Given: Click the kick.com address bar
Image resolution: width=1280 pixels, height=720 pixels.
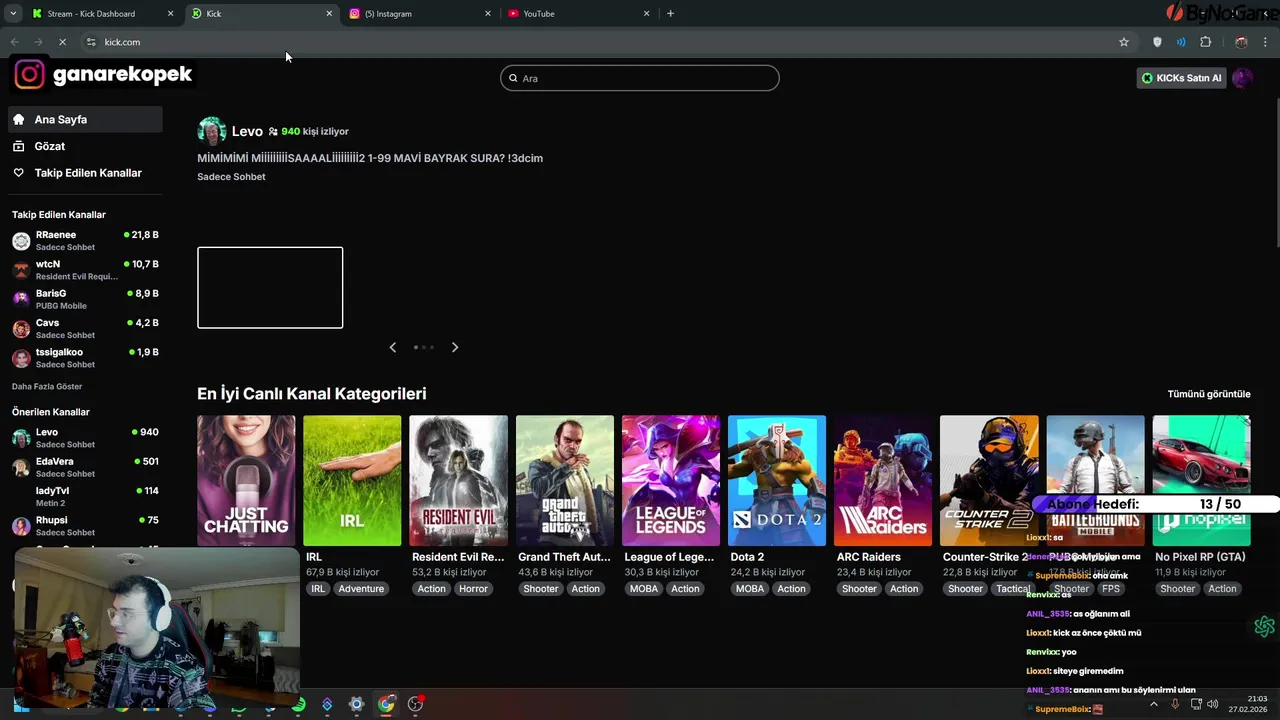Looking at the screenshot, I should [x=600, y=42].
